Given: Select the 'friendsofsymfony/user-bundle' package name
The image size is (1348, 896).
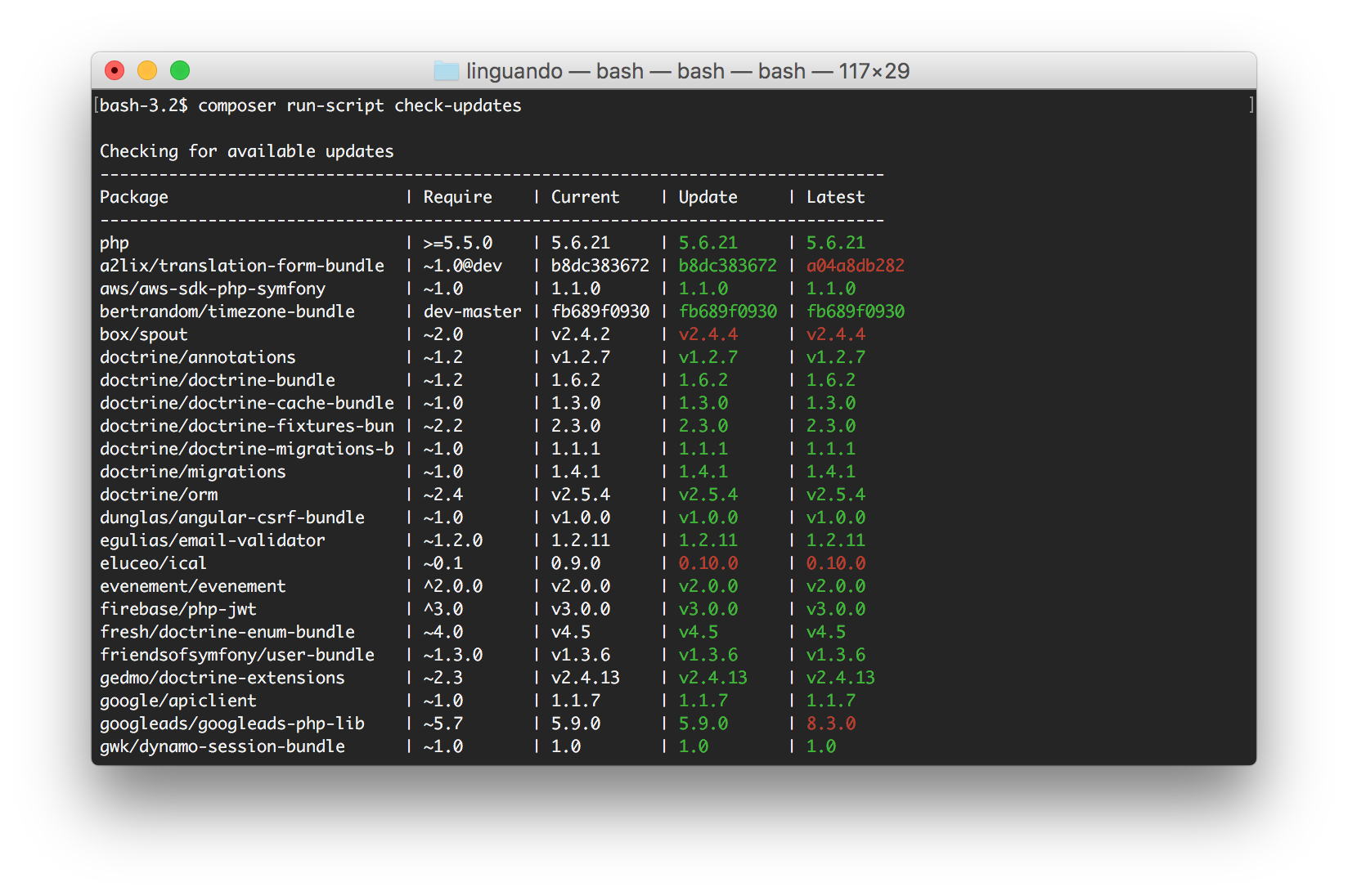Looking at the screenshot, I should [x=237, y=655].
